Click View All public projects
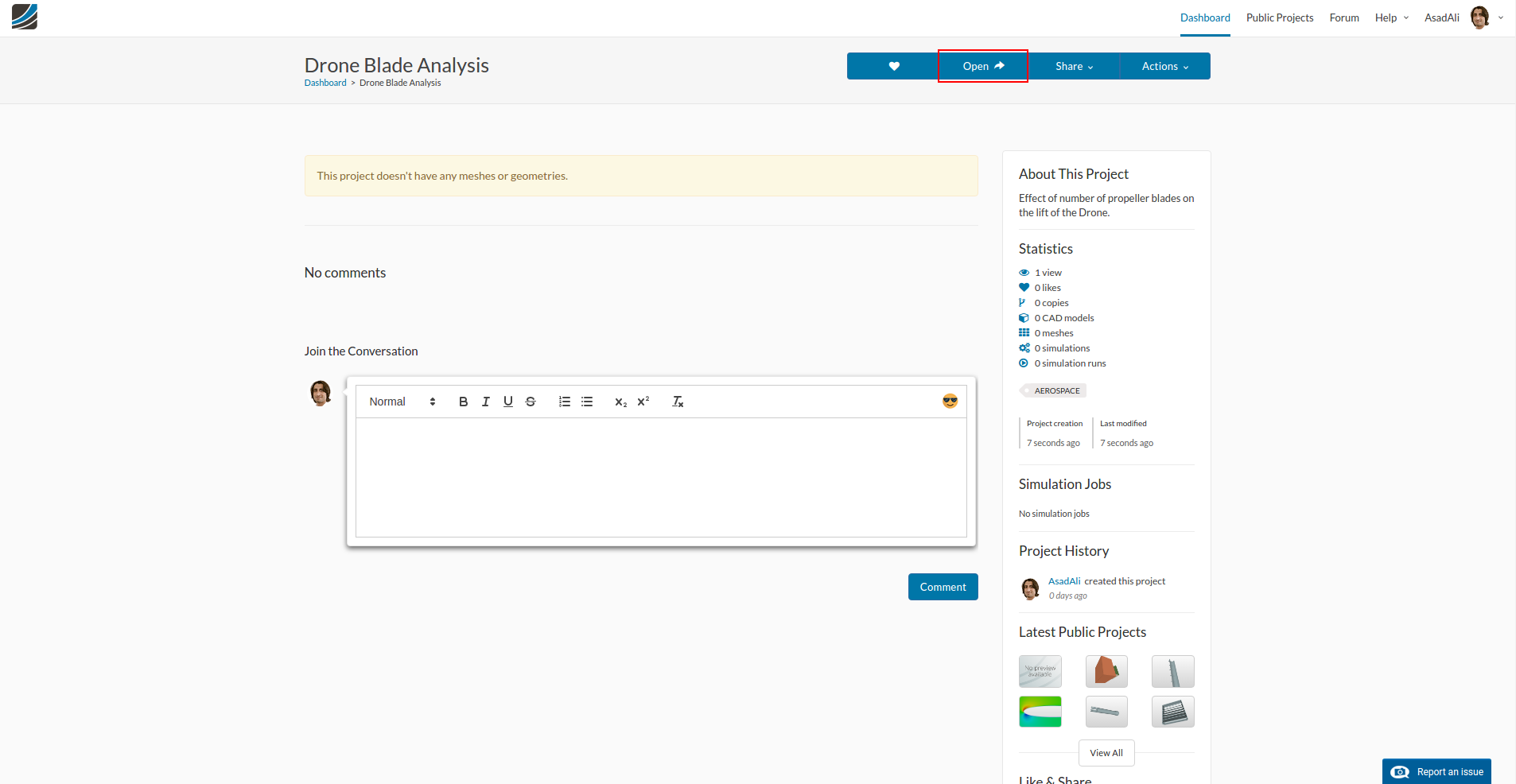 (x=1106, y=753)
